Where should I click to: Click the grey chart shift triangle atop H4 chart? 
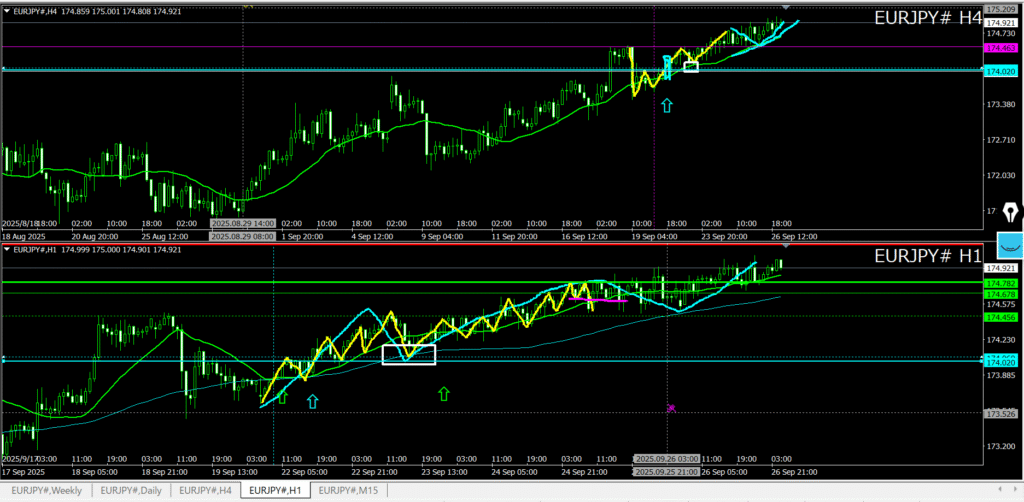pos(785,8)
